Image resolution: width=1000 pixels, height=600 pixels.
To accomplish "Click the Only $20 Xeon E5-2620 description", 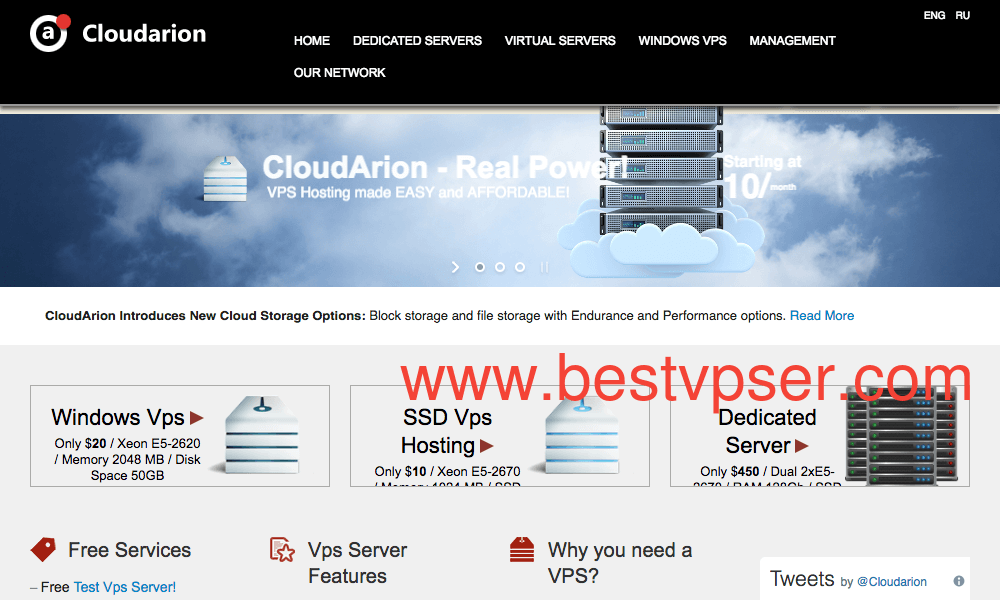I will [128, 459].
